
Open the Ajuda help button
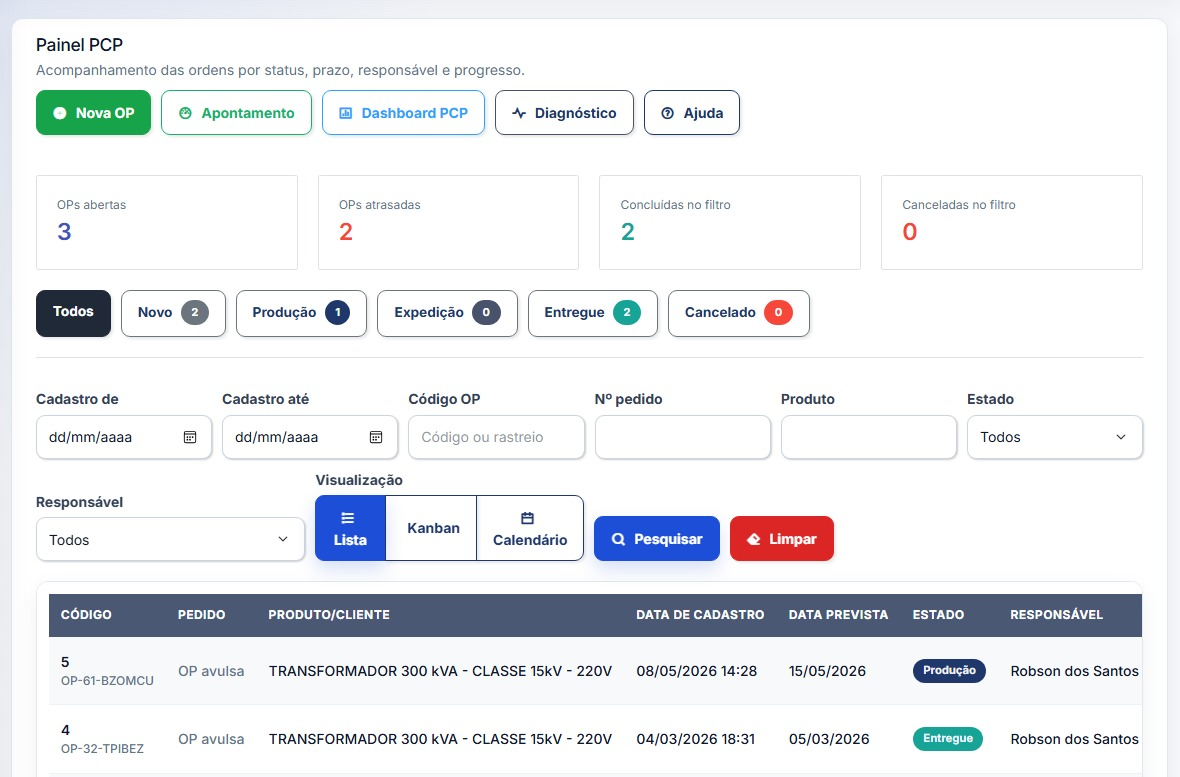click(692, 113)
